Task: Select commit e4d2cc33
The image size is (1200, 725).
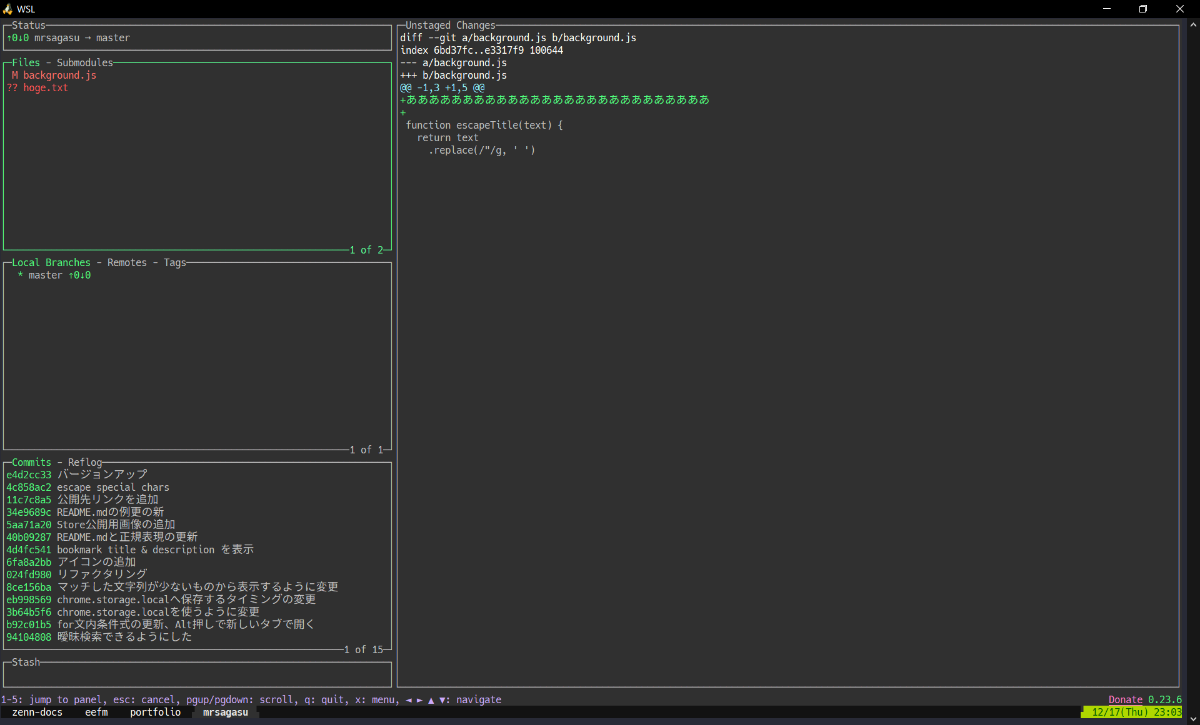Action: pyautogui.click(x=77, y=474)
